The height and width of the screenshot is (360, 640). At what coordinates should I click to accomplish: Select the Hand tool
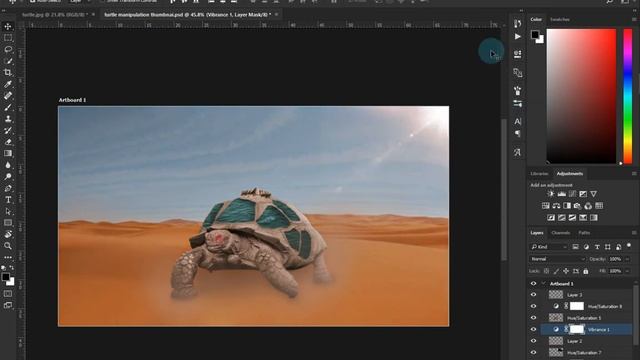[x=8, y=234]
